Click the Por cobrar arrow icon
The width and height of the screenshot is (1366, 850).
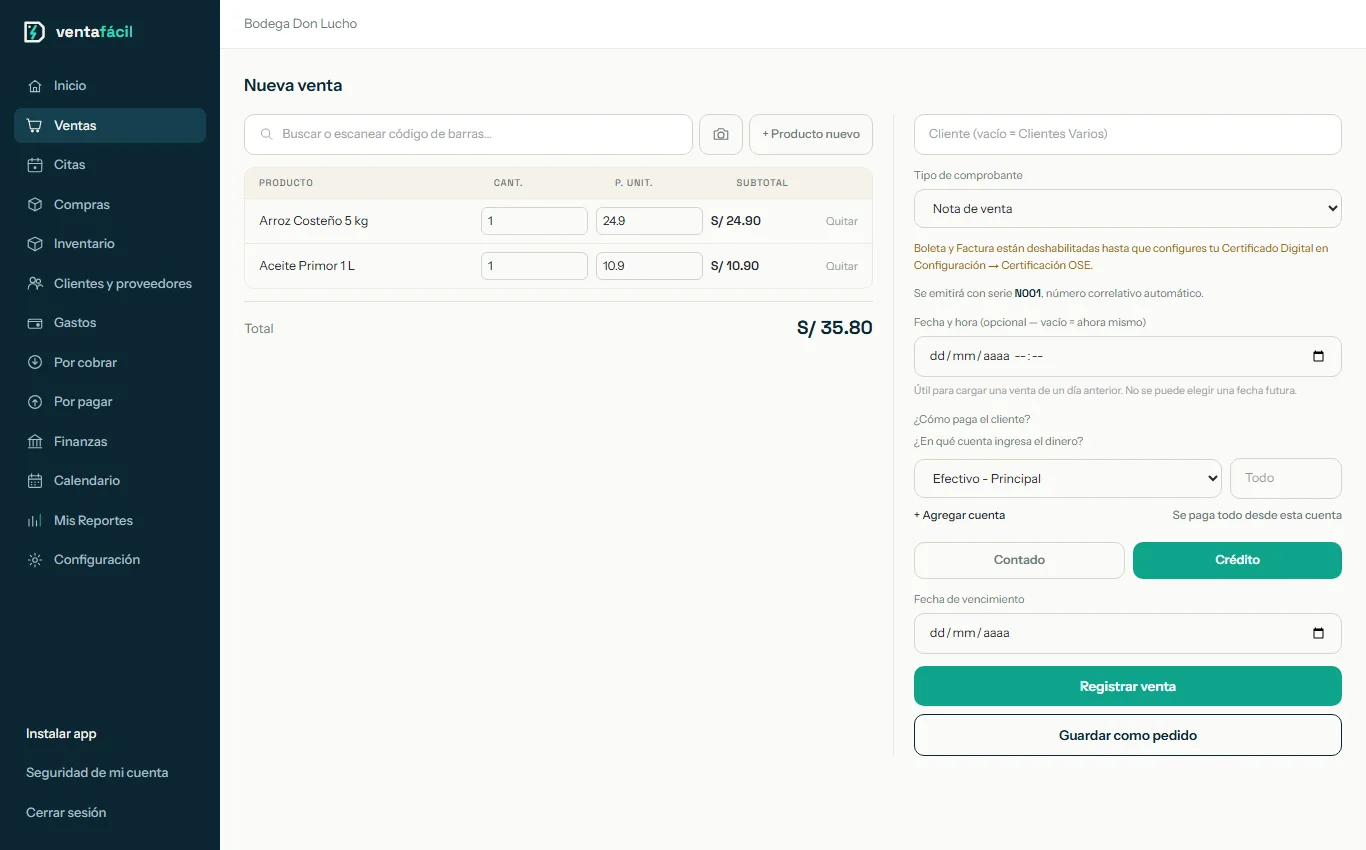(35, 363)
